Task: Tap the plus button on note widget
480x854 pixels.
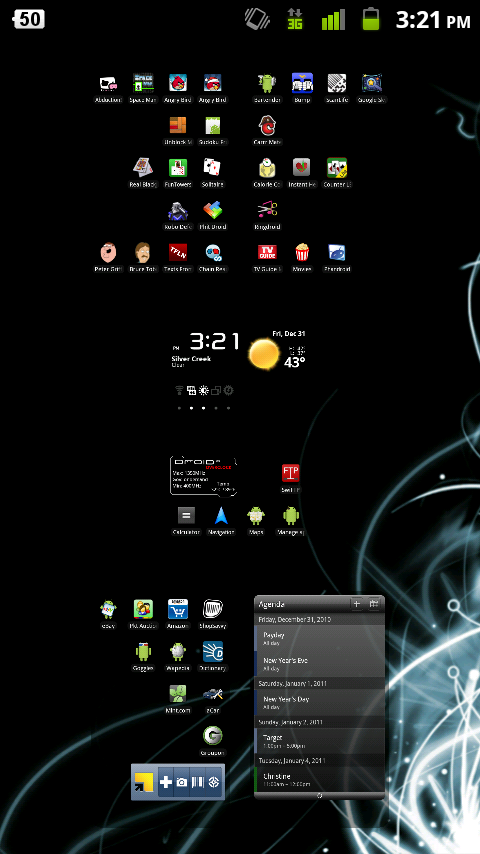Action: [165, 782]
